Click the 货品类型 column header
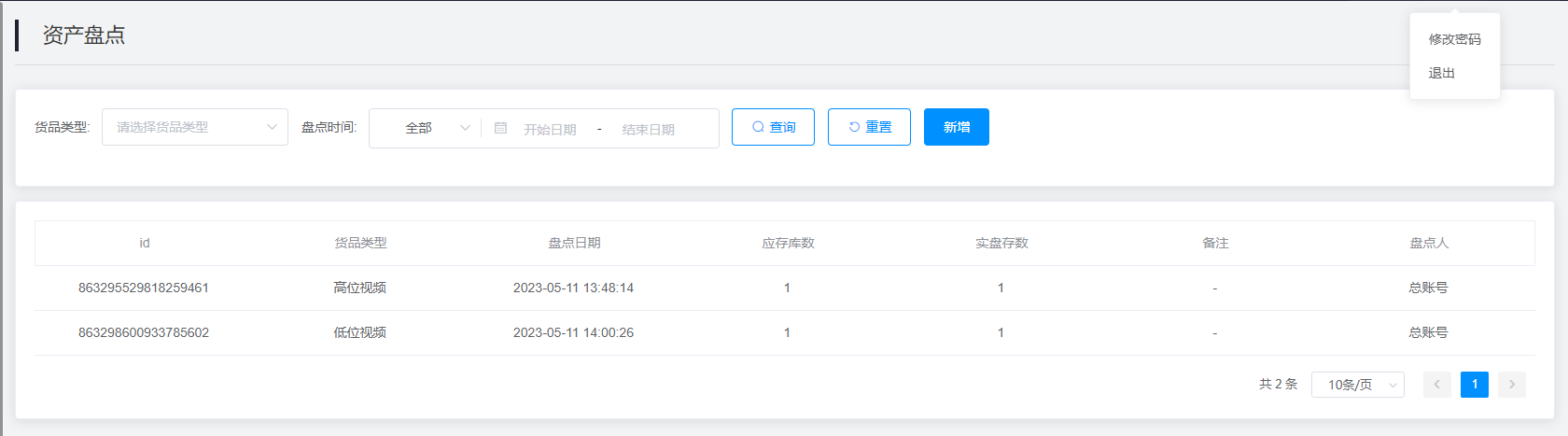 360,243
